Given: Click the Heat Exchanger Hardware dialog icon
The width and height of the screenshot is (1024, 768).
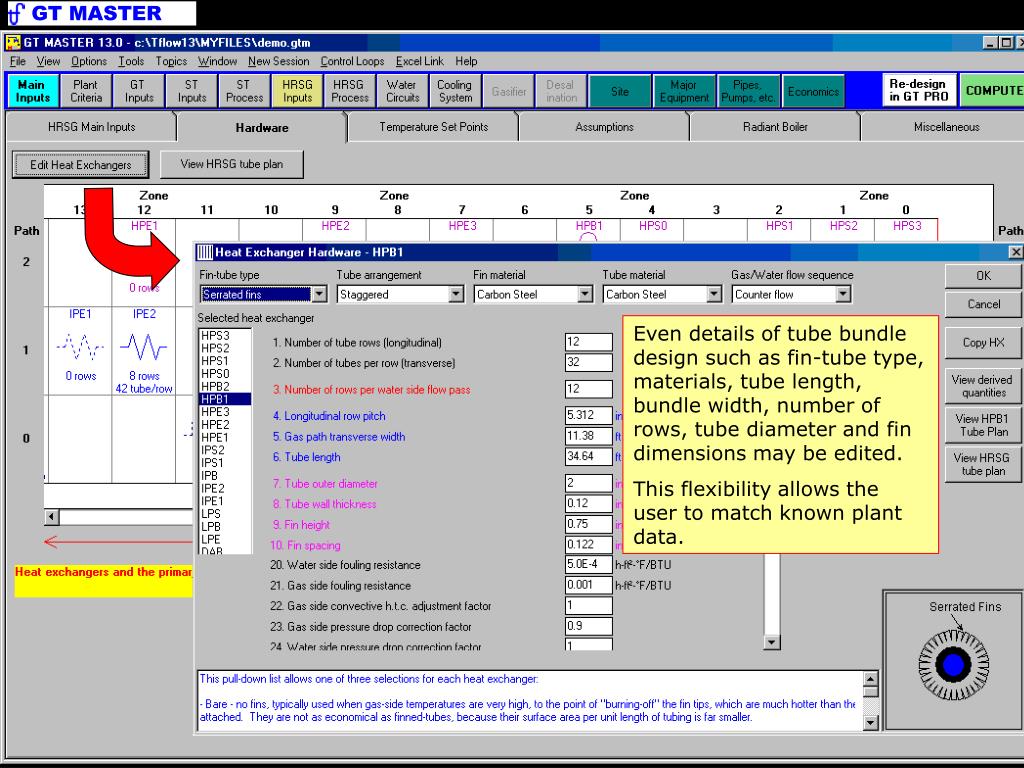Looking at the screenshot, I should click(205, 252).
